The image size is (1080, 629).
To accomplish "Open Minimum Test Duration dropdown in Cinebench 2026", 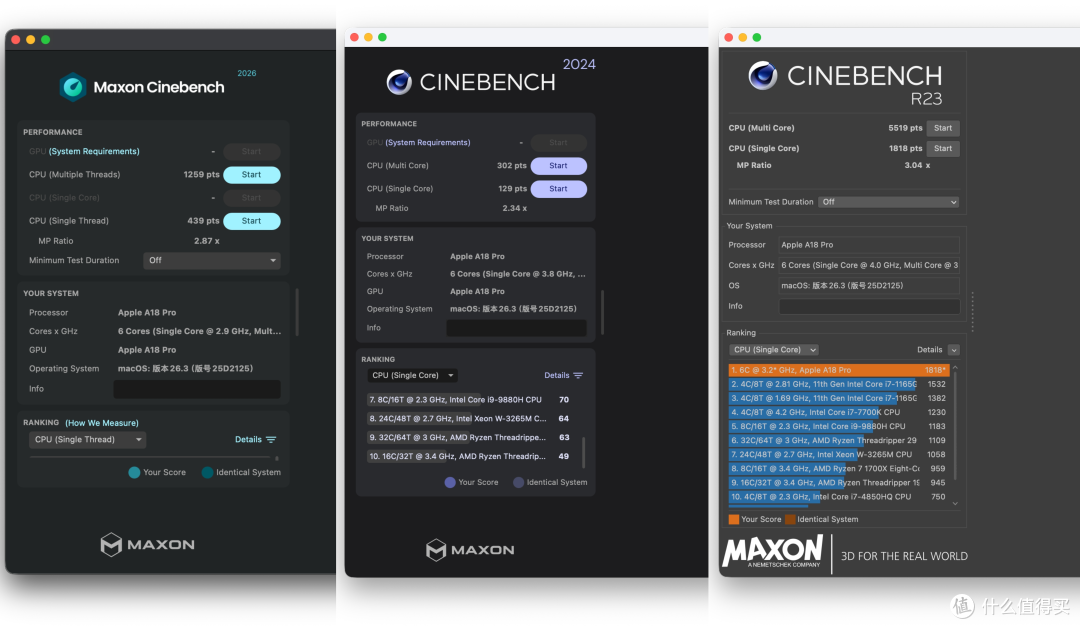I will (212, 260).
